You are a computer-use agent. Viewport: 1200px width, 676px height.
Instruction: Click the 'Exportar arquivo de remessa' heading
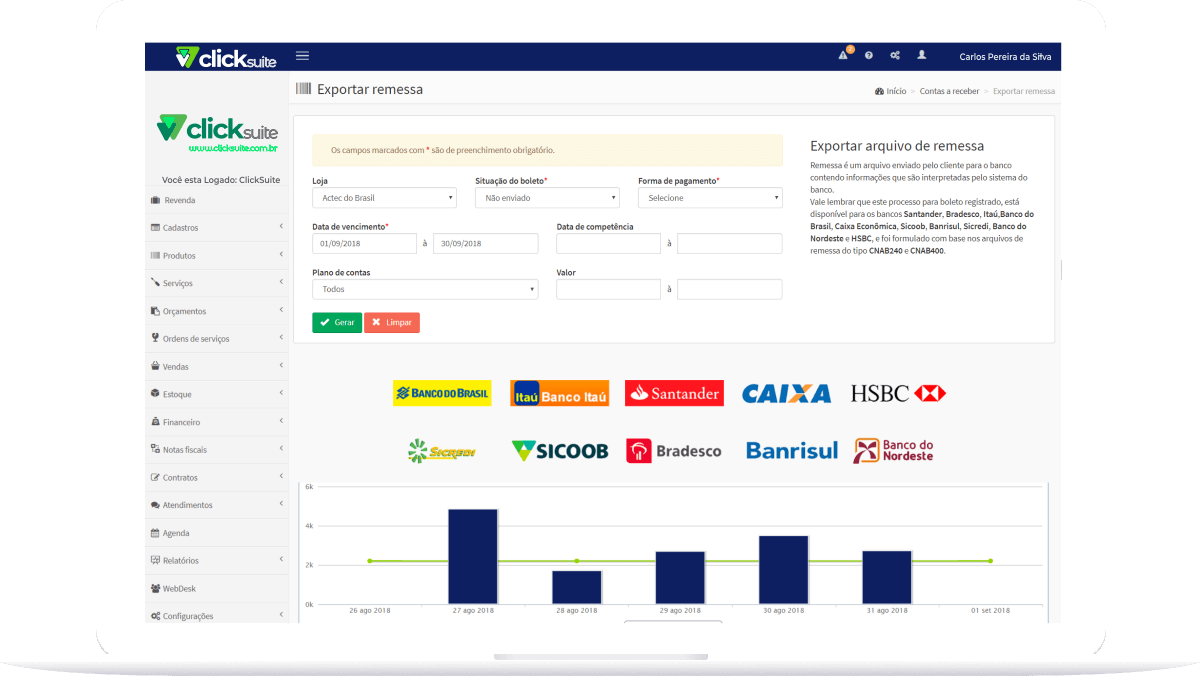897,146
